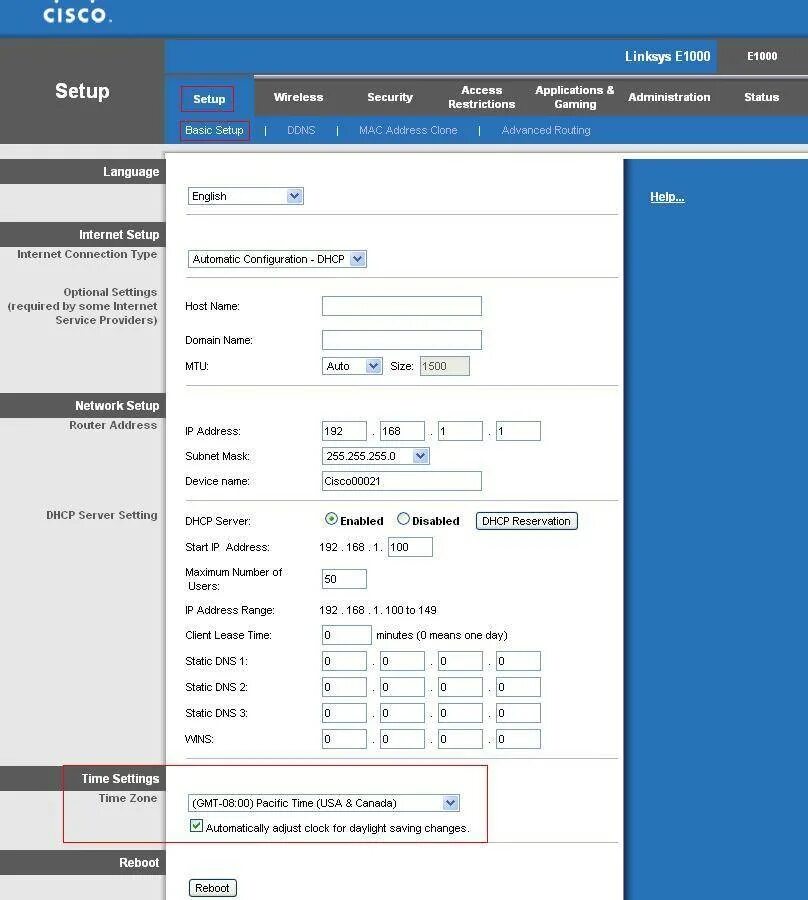Open the Subnet Mask dropdown
The width and height of the screenshot is (808, 900).
[x=375, y=456]
